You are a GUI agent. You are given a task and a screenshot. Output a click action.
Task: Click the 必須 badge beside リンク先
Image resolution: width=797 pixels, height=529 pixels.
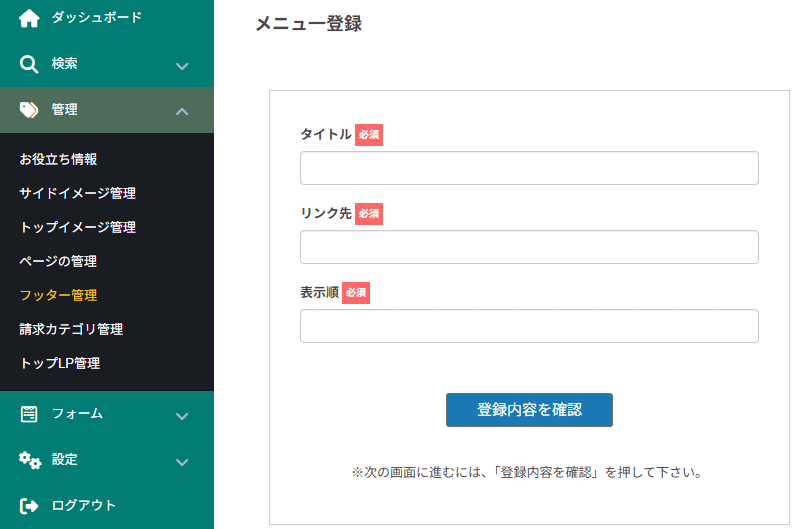pyautogui.click(x=369, y=213)
